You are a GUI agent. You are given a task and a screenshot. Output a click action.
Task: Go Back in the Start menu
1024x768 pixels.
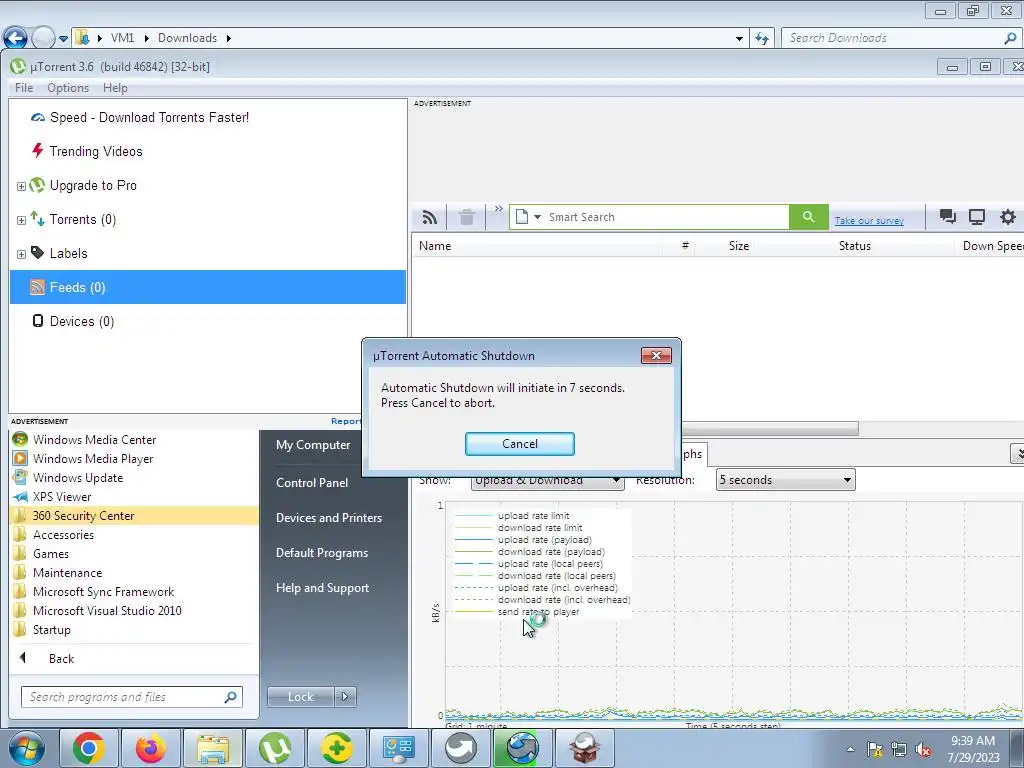click(x=61, y=659)
